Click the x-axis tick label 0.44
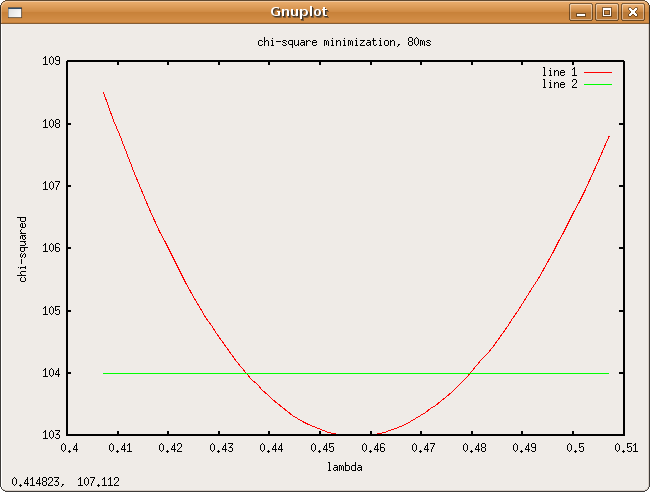The height and width of the screenshot is (492, 650). (272, 448)
